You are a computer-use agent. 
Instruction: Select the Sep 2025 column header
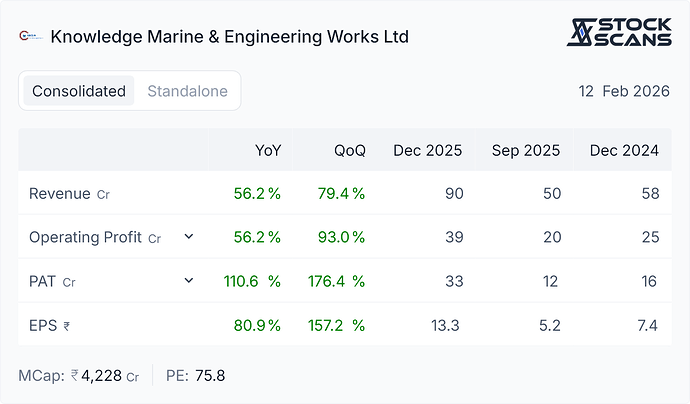526,151
